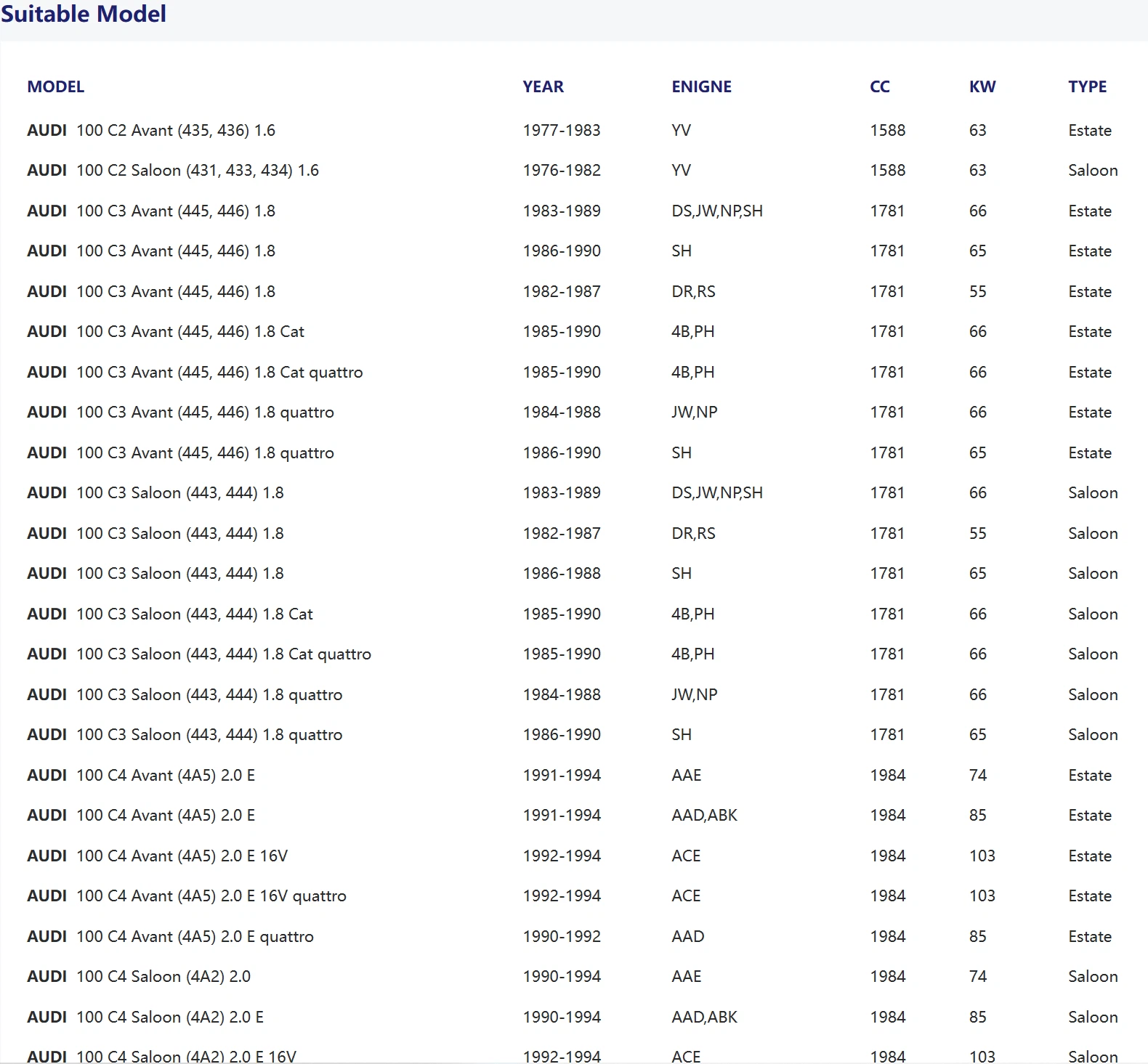Click DR,RS engine codes in the C3 Saloon row

click(694, 534)
